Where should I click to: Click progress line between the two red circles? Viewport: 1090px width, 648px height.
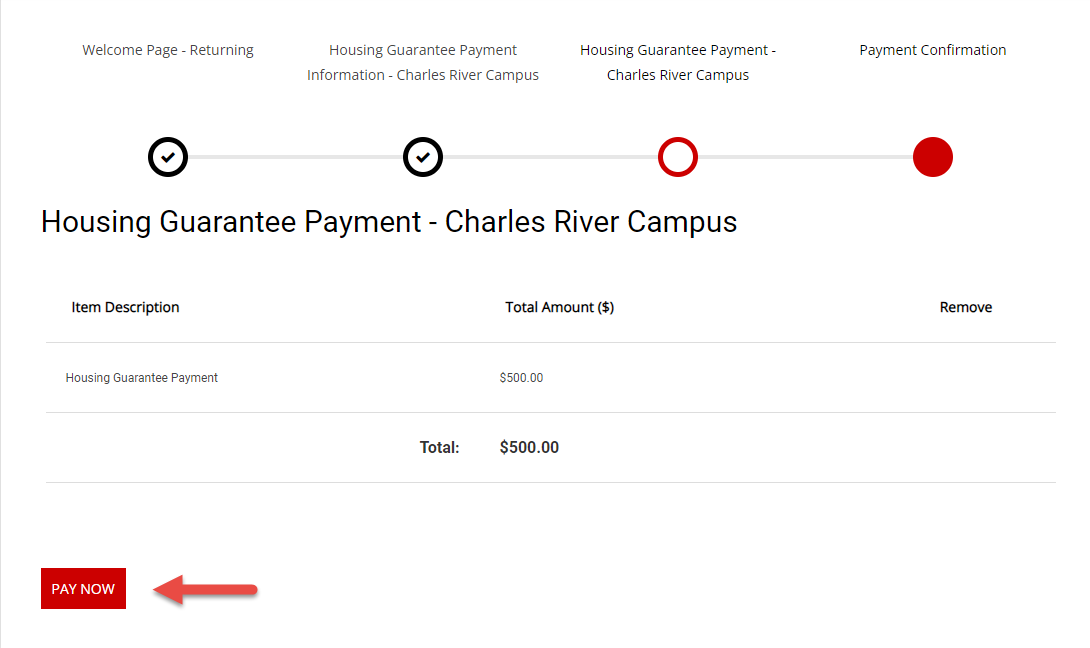pos(805,157)
